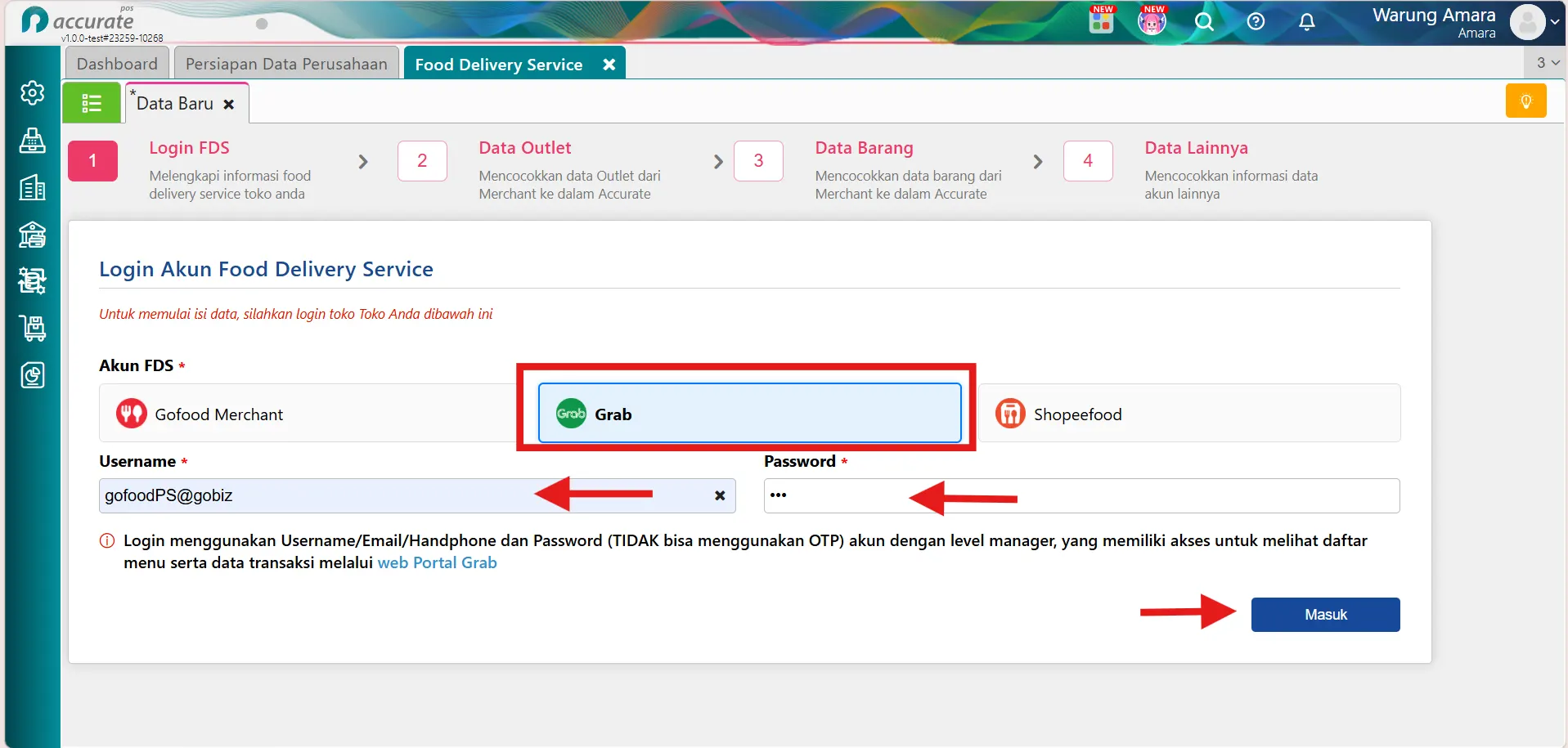
Task: Expand the tab counter dropdown showing 3
Action: click(x=1548, y=62)
